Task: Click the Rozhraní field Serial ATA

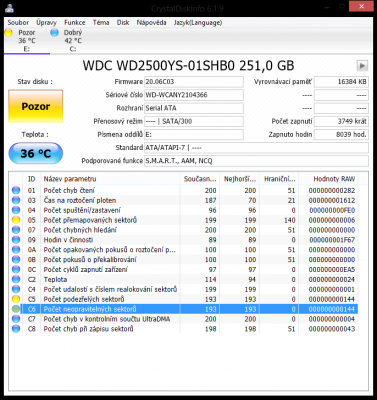Action: click(194, 108)
